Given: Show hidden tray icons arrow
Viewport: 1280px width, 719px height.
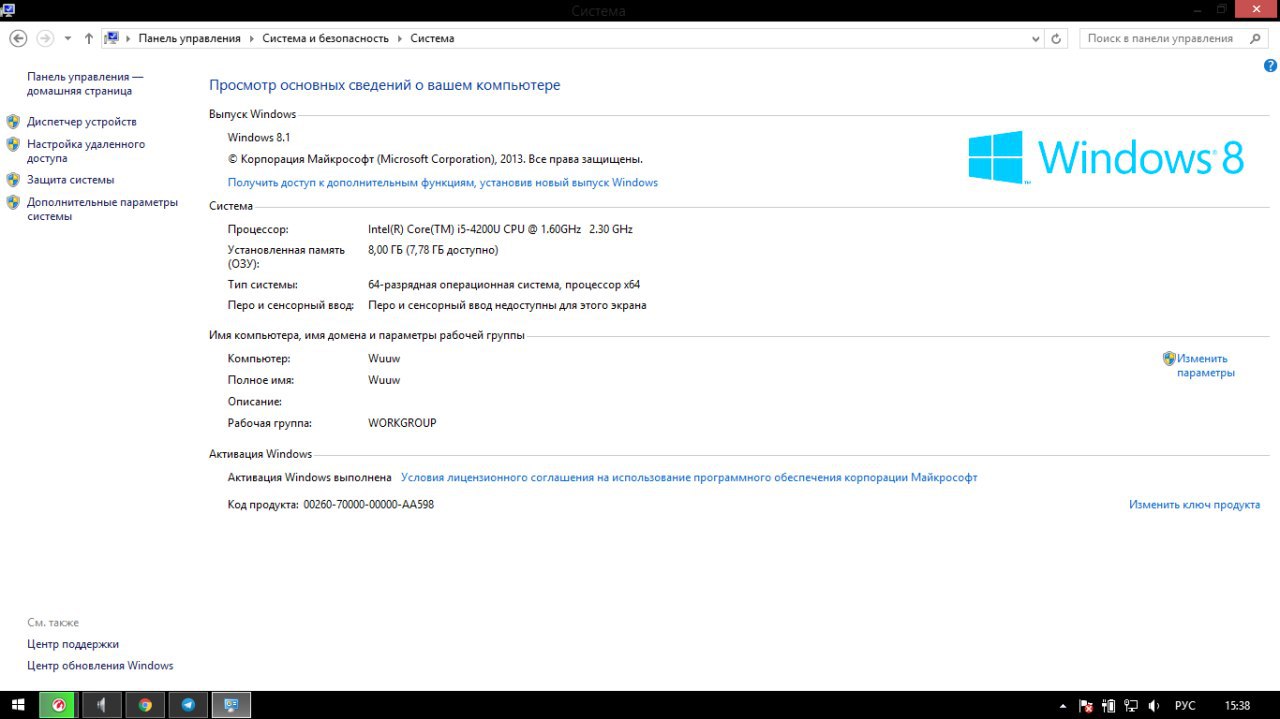Looking at the screenshot, I should [1064, 706].
